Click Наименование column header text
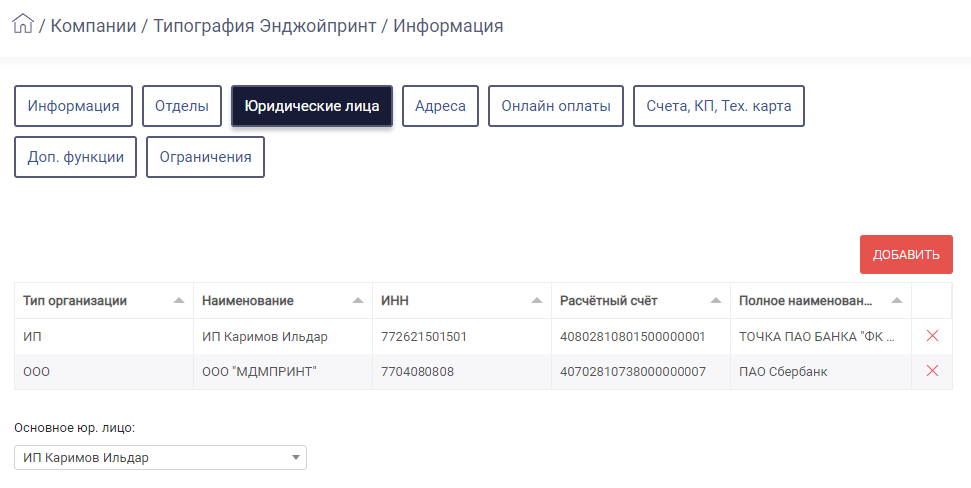This screenshot has height=488, width=971. coord(248,301)
